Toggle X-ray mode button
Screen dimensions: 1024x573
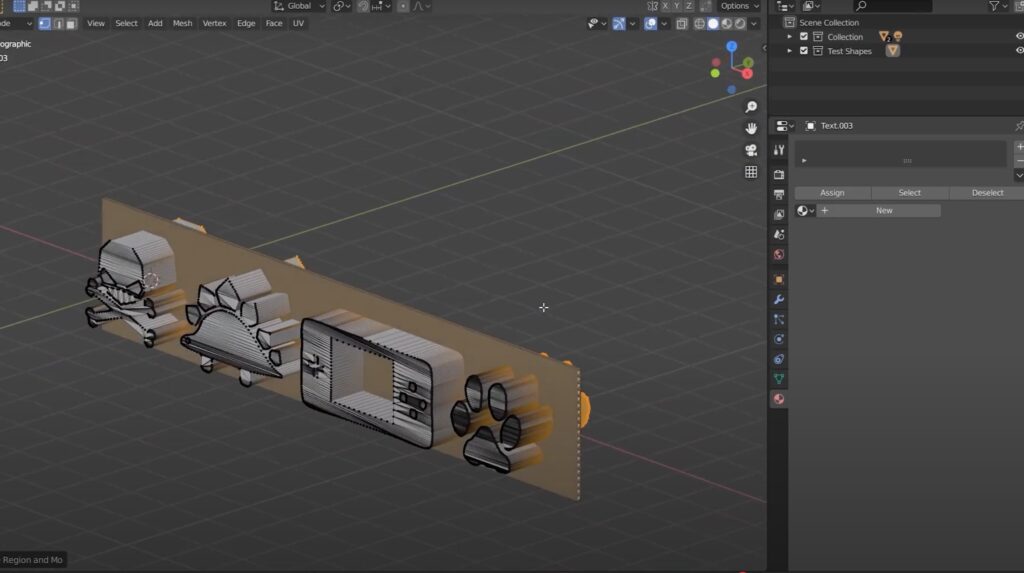pyautogui.click(x=682, y=24)
